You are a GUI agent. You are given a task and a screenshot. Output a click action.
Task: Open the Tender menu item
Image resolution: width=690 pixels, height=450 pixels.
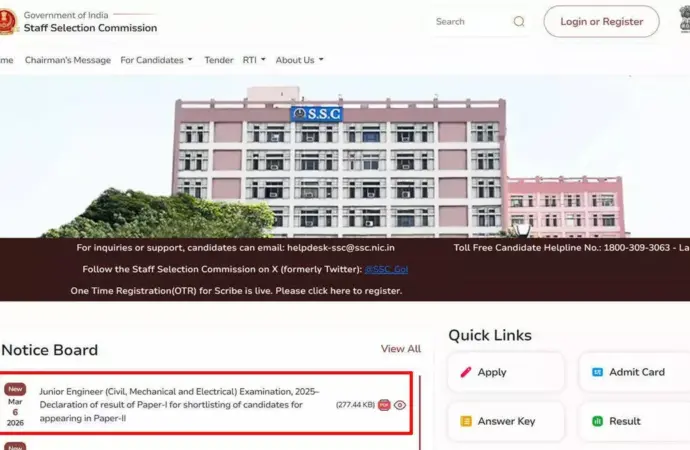tap(219, 60)
